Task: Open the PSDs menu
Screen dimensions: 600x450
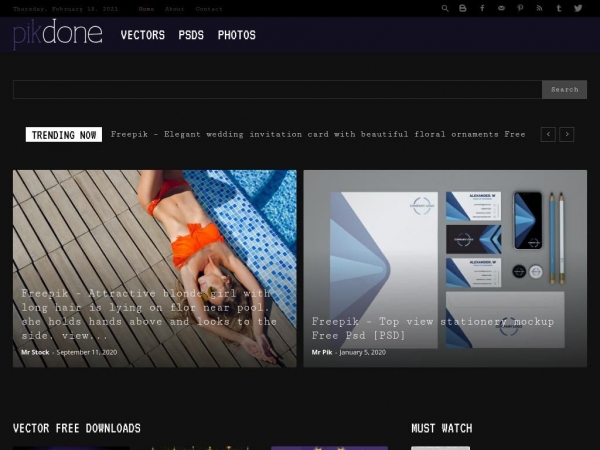Action: coord(191,35)
